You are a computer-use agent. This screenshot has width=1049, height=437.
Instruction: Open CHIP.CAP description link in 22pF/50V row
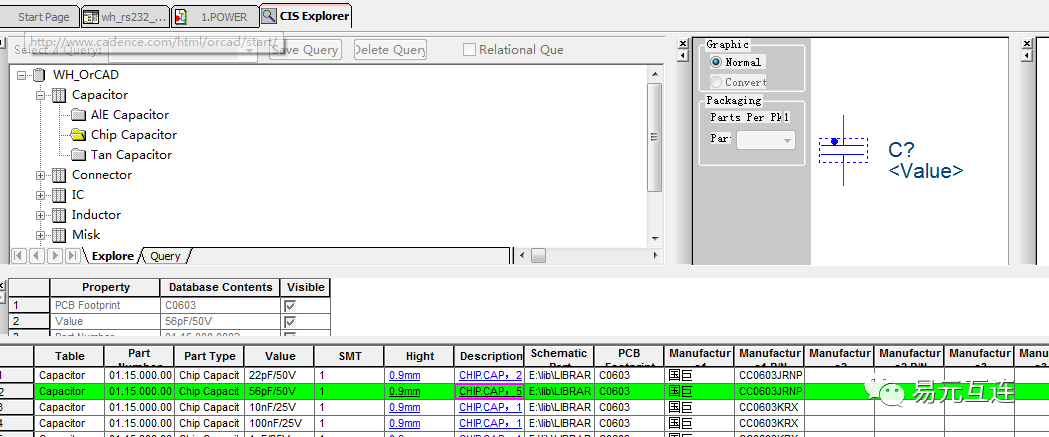[490, 375]
